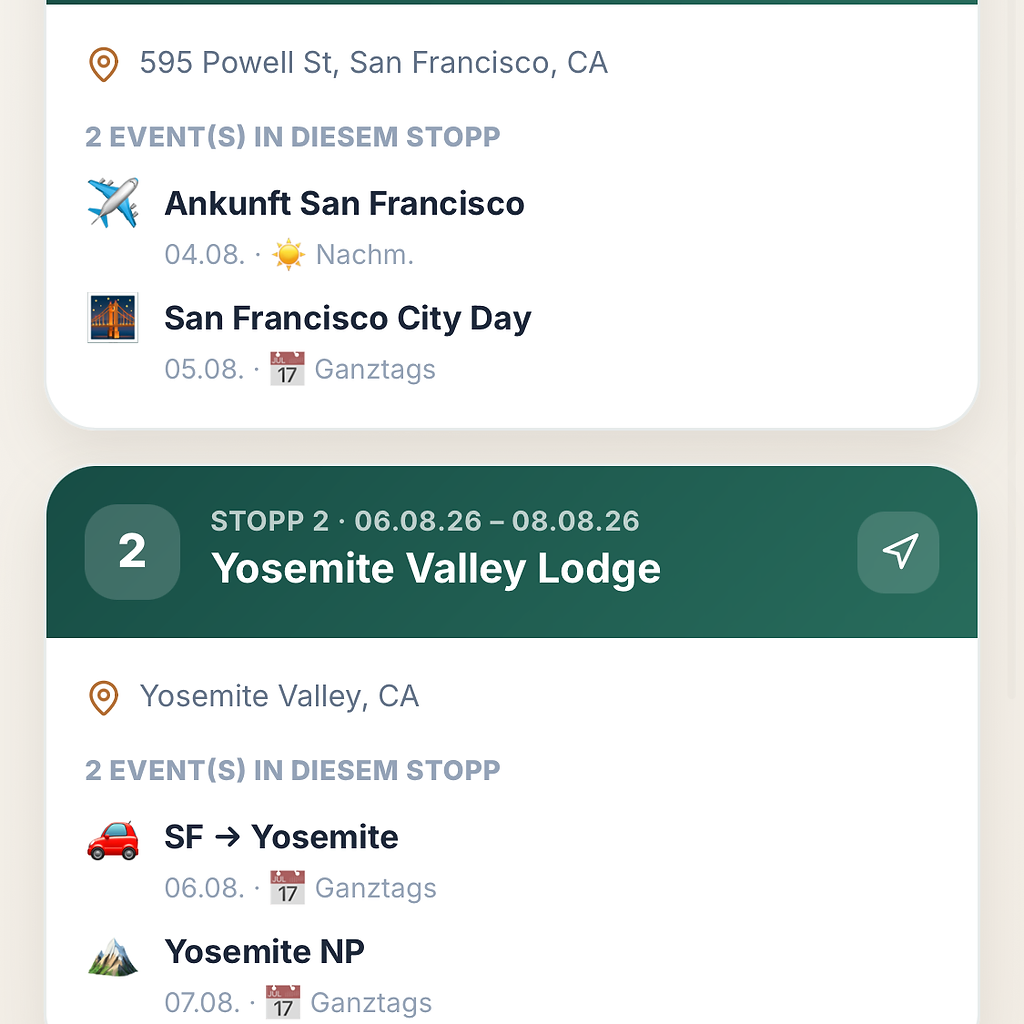The image size is (1024, 1024).
Task: Tap the calendar icon on the 07.08. event
Action: click(283, 1002)
